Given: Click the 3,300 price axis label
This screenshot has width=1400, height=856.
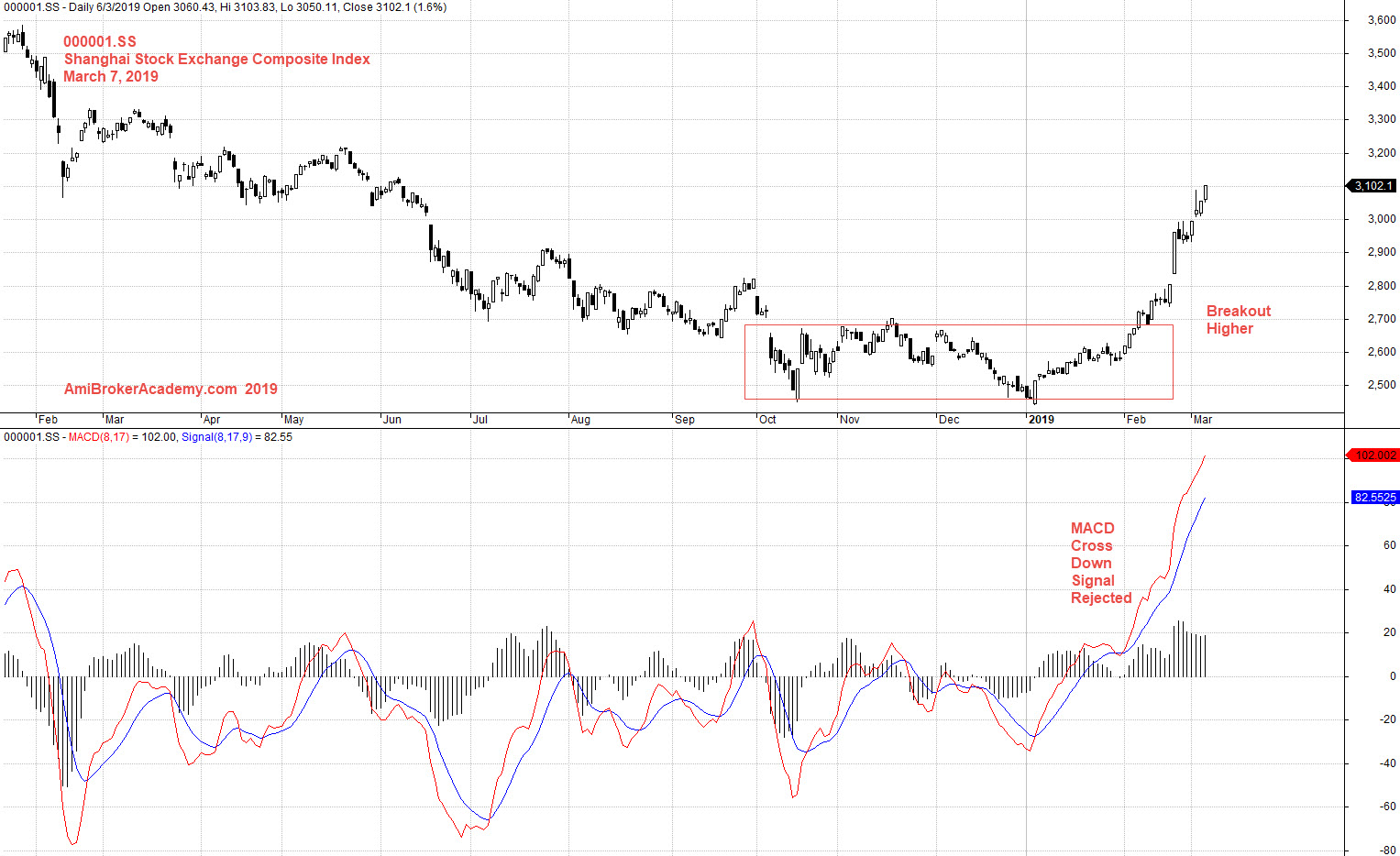Looking at the screenshot, I should (x=1382, y=119).
